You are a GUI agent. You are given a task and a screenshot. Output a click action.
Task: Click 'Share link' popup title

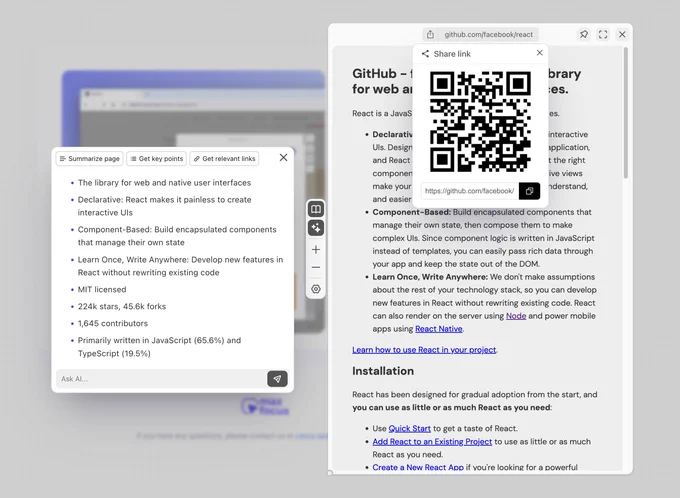click(x=452, y=54)
